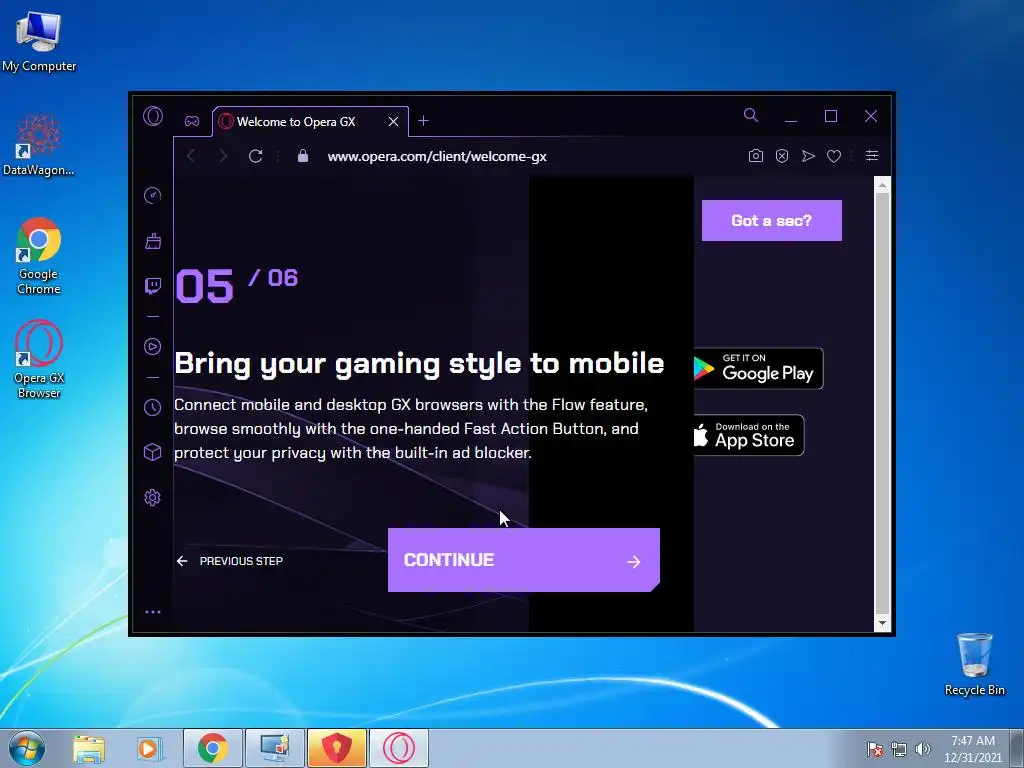View site security padlock info

(x=302, y=156)
